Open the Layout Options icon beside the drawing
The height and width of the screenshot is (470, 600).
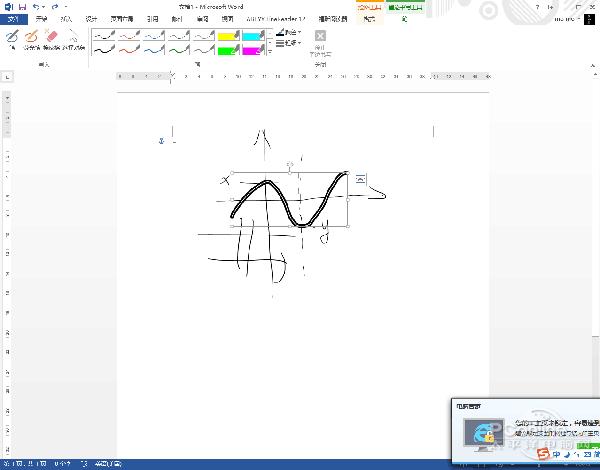[360, 179]
